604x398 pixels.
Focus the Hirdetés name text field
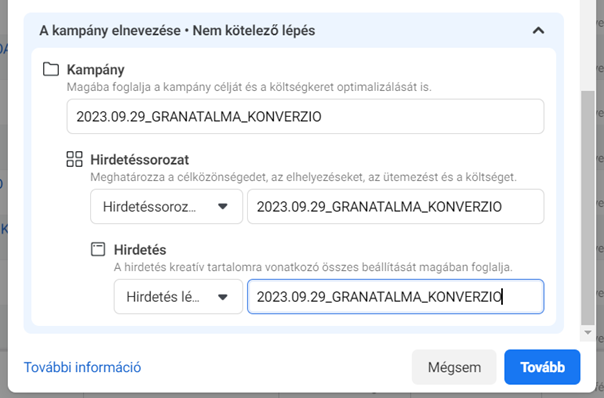396,297
